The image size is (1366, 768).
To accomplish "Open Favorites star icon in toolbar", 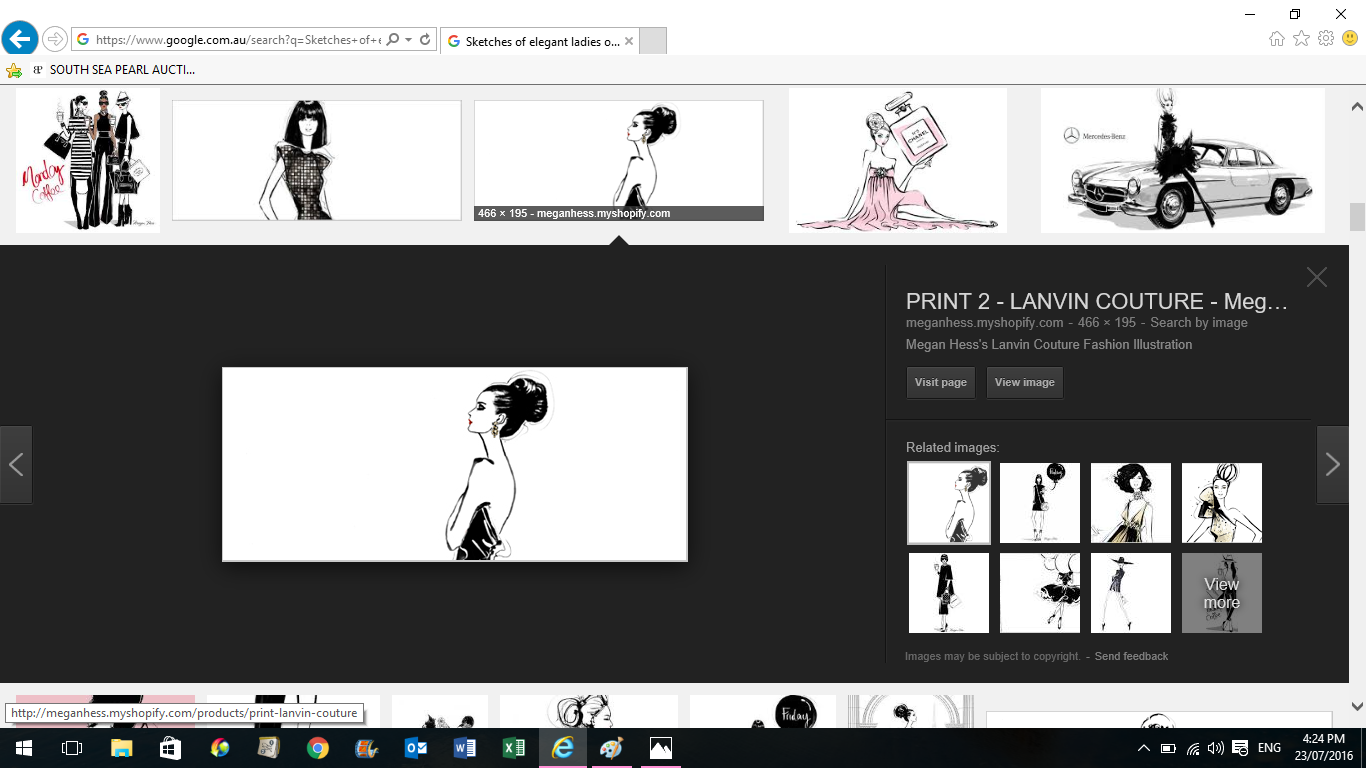I will 1301,39.
